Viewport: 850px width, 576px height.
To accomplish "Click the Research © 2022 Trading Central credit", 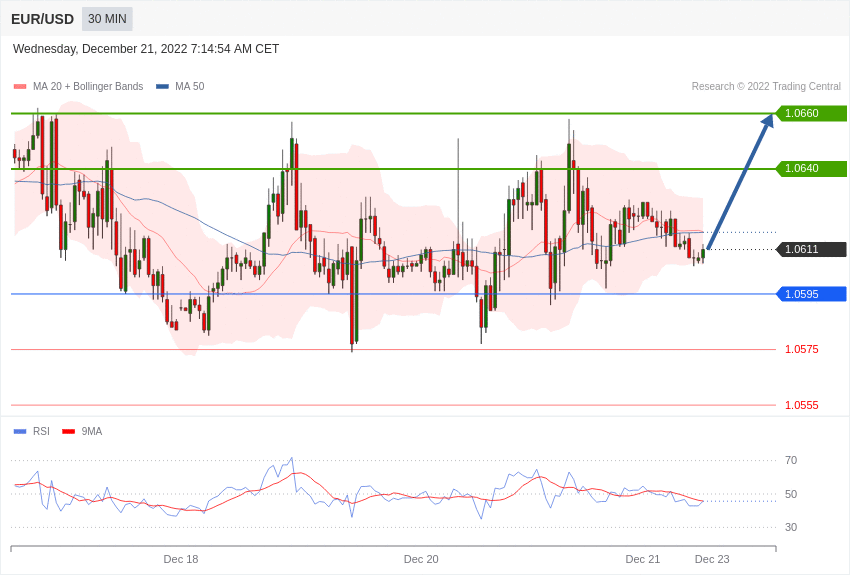I will [766, 86].
